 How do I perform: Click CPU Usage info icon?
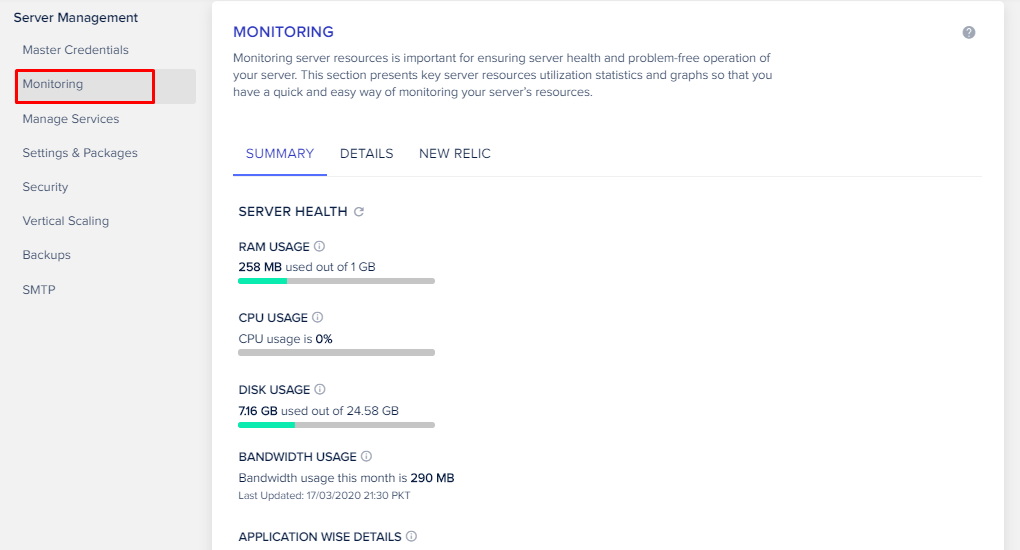[318, 318]
